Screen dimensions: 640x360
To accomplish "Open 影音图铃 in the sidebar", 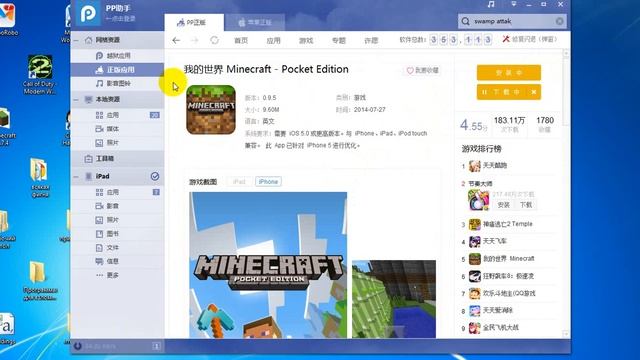I will click(x=117, y=83).
